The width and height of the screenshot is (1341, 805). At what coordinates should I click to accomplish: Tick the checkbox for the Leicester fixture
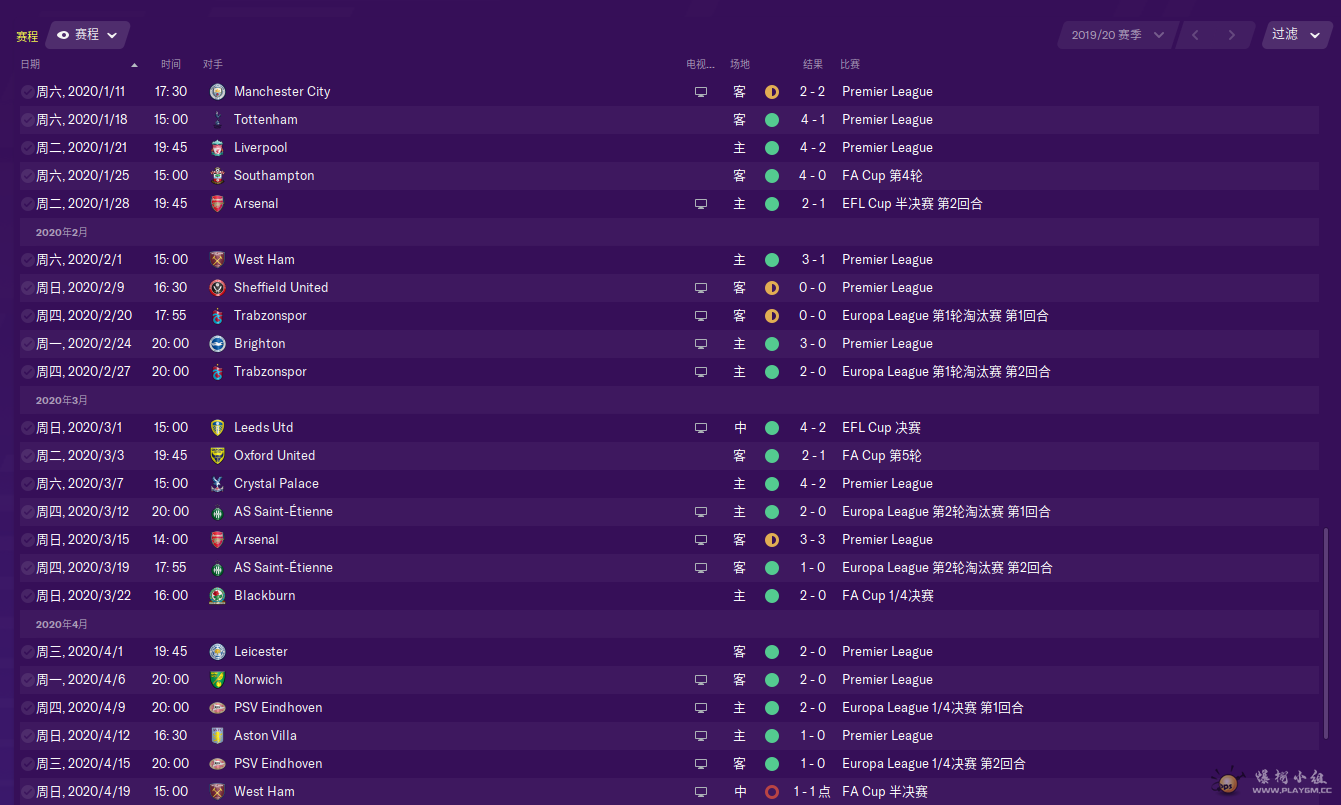27,651
